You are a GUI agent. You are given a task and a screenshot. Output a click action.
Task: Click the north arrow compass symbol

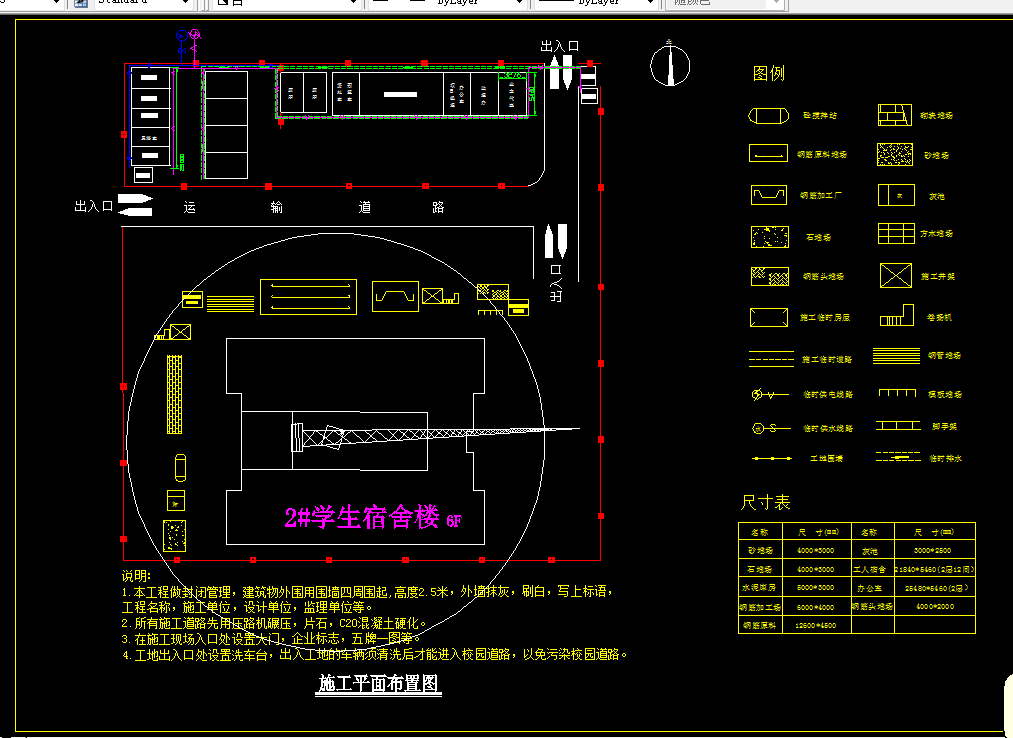pos(669,66)
